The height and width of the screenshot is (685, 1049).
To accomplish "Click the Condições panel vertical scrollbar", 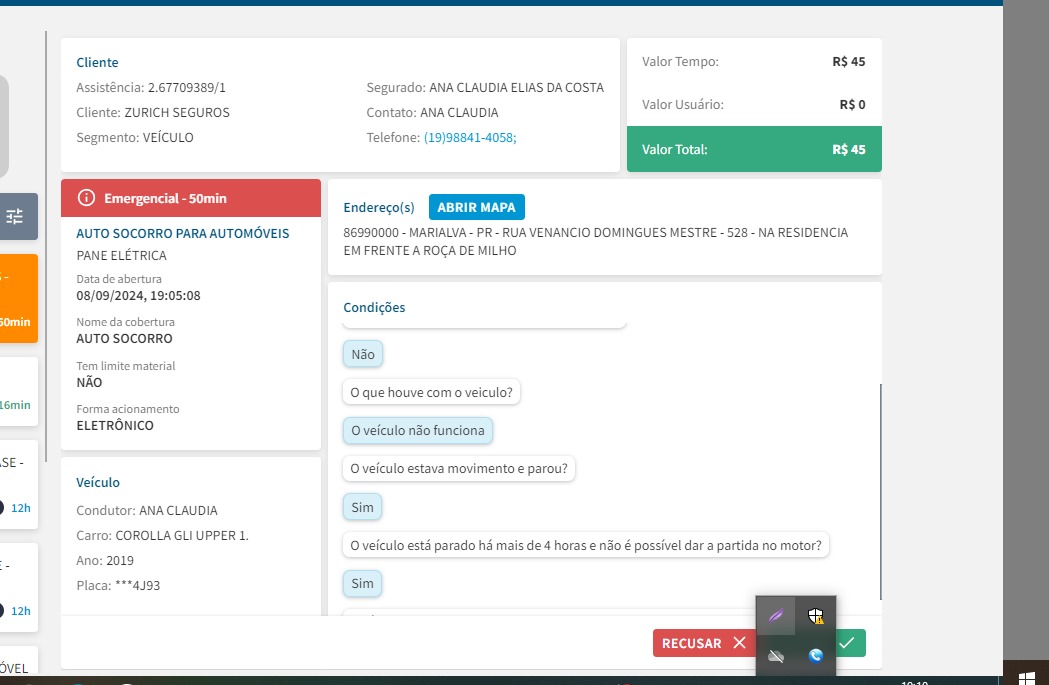I will 880,490.
